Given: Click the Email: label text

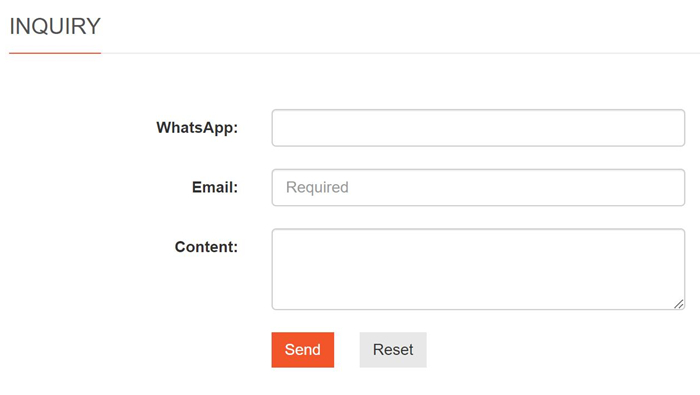Looking at the screenshot, I should pos(215,187).
